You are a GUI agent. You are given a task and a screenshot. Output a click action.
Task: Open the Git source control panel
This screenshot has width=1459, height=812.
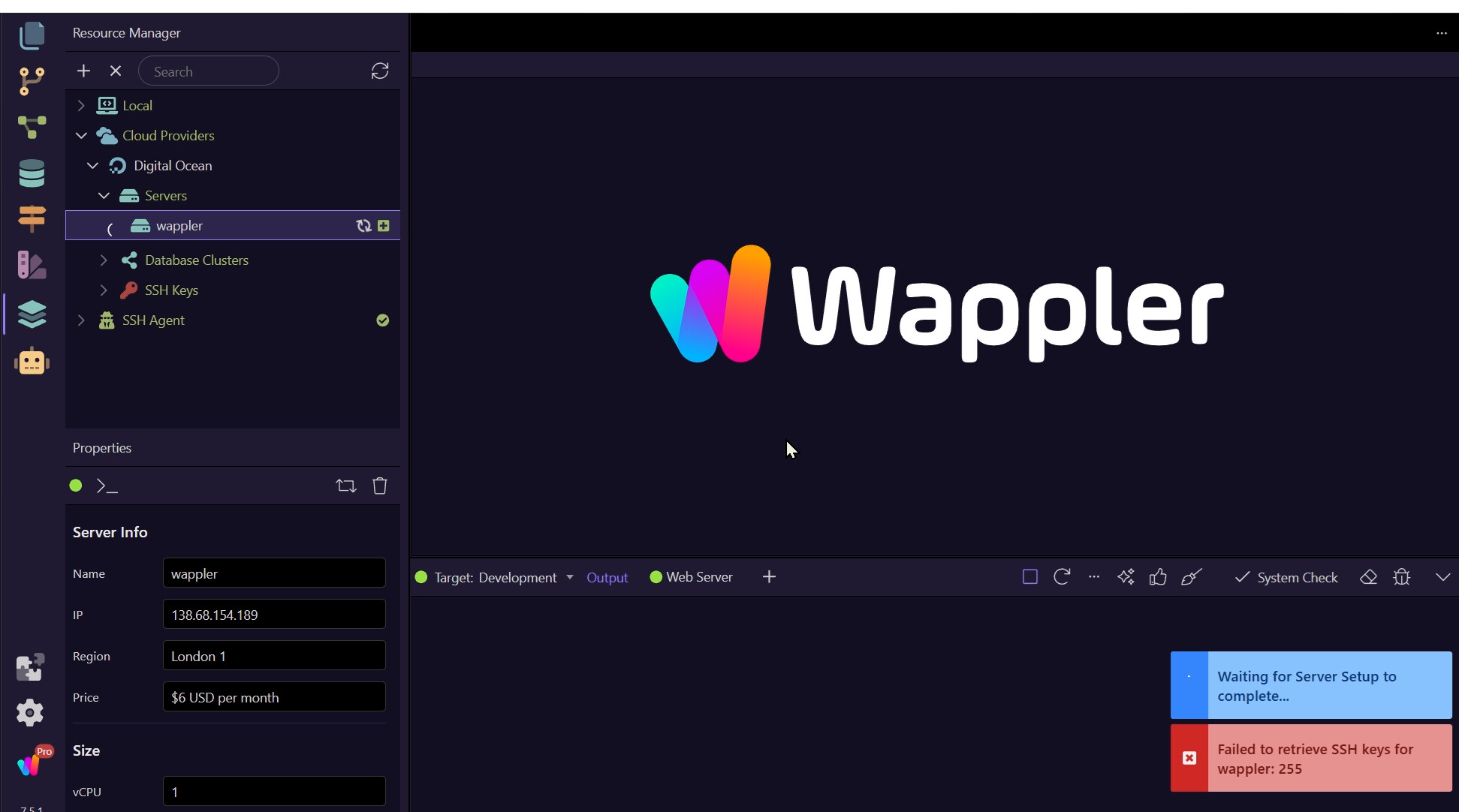[x=32, y=81]
